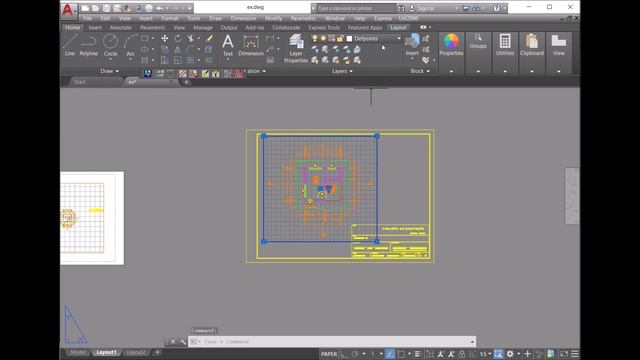Click the keyword search box
This screenshot has width=640, height=360.
click(355, 8)
